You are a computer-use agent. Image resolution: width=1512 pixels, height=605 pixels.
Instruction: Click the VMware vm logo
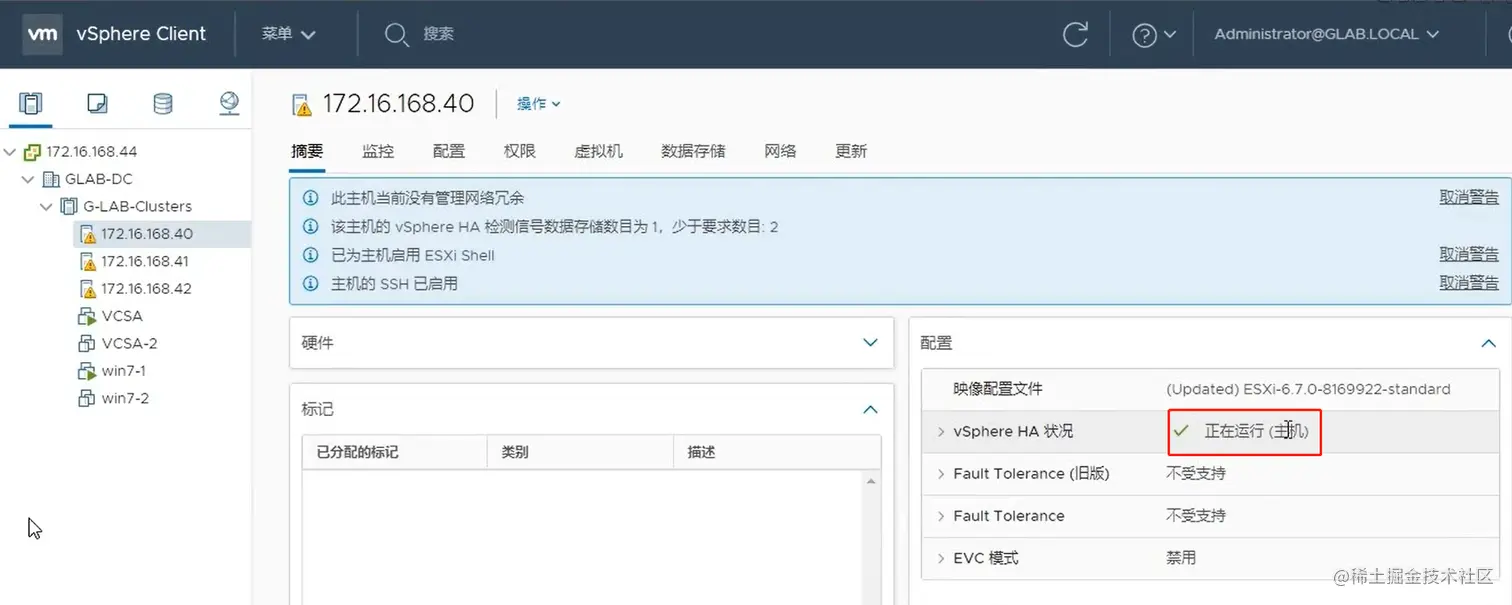[x=43, y=34]
